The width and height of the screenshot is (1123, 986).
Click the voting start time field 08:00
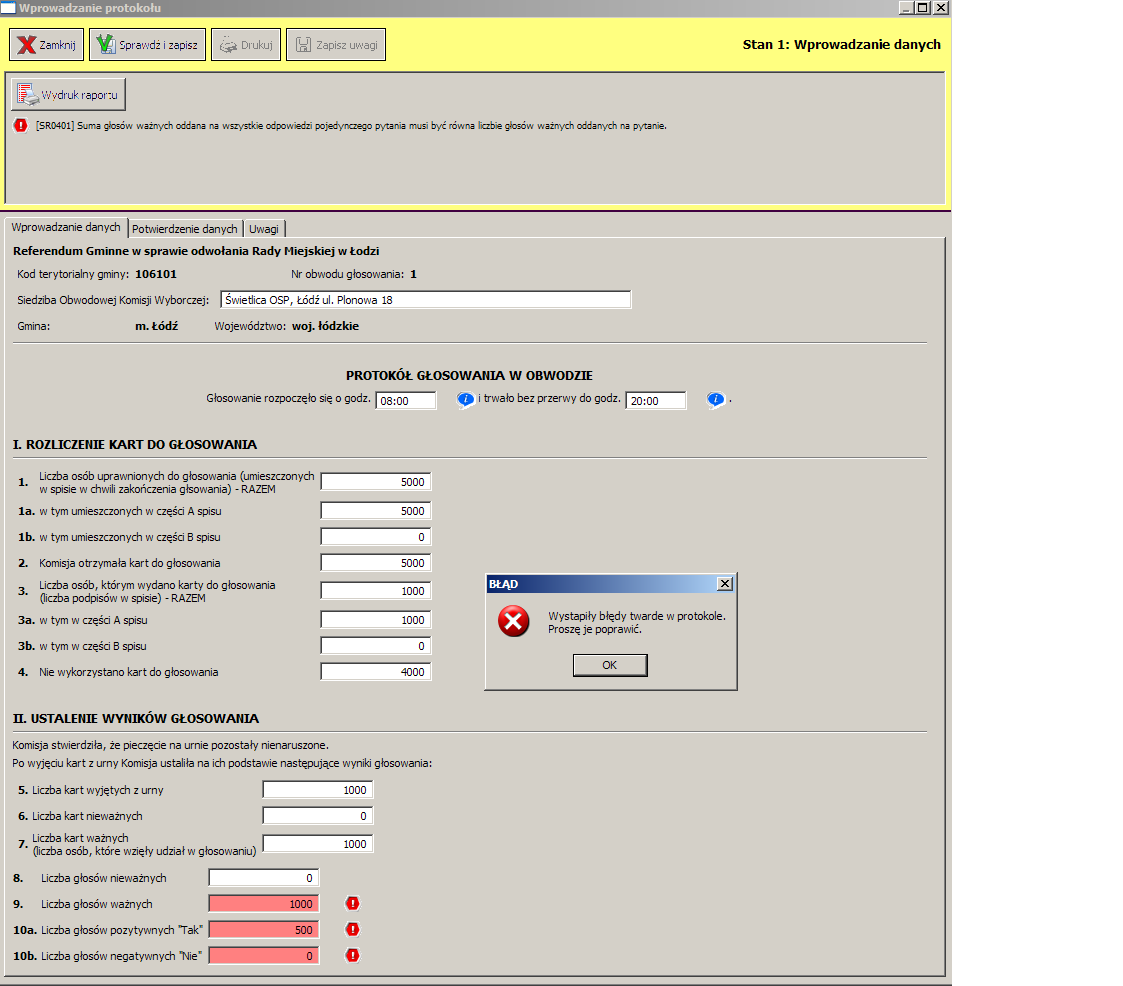[405, 401]
